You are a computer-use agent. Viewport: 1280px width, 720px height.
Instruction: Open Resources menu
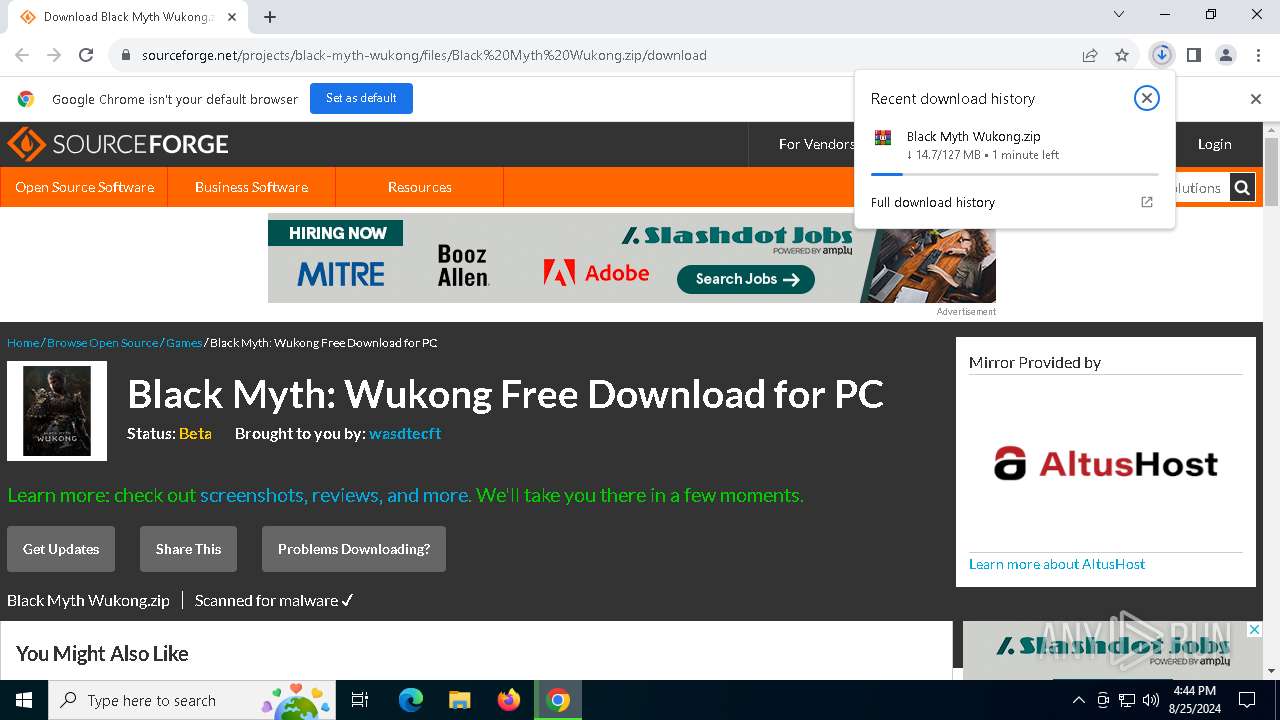point(420,187)
